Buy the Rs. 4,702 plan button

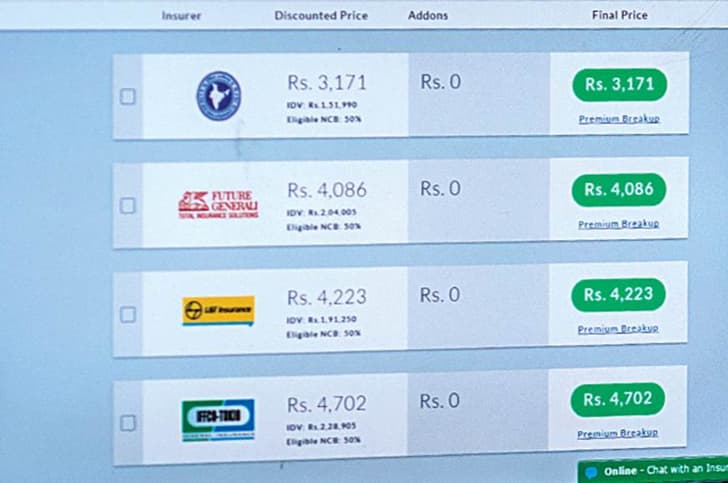[x=618, y=399]
